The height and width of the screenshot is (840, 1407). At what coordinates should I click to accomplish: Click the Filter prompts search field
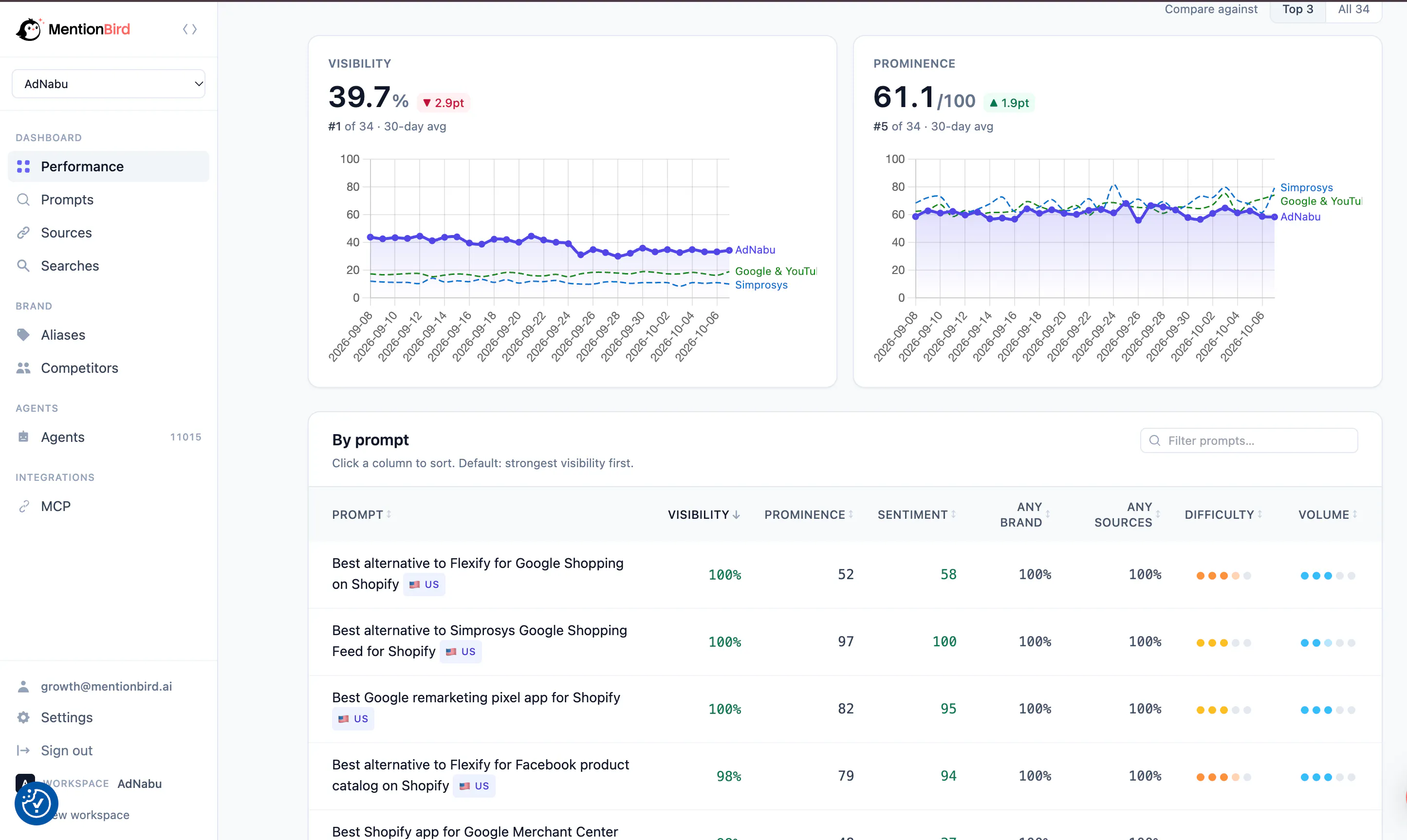1248,440
